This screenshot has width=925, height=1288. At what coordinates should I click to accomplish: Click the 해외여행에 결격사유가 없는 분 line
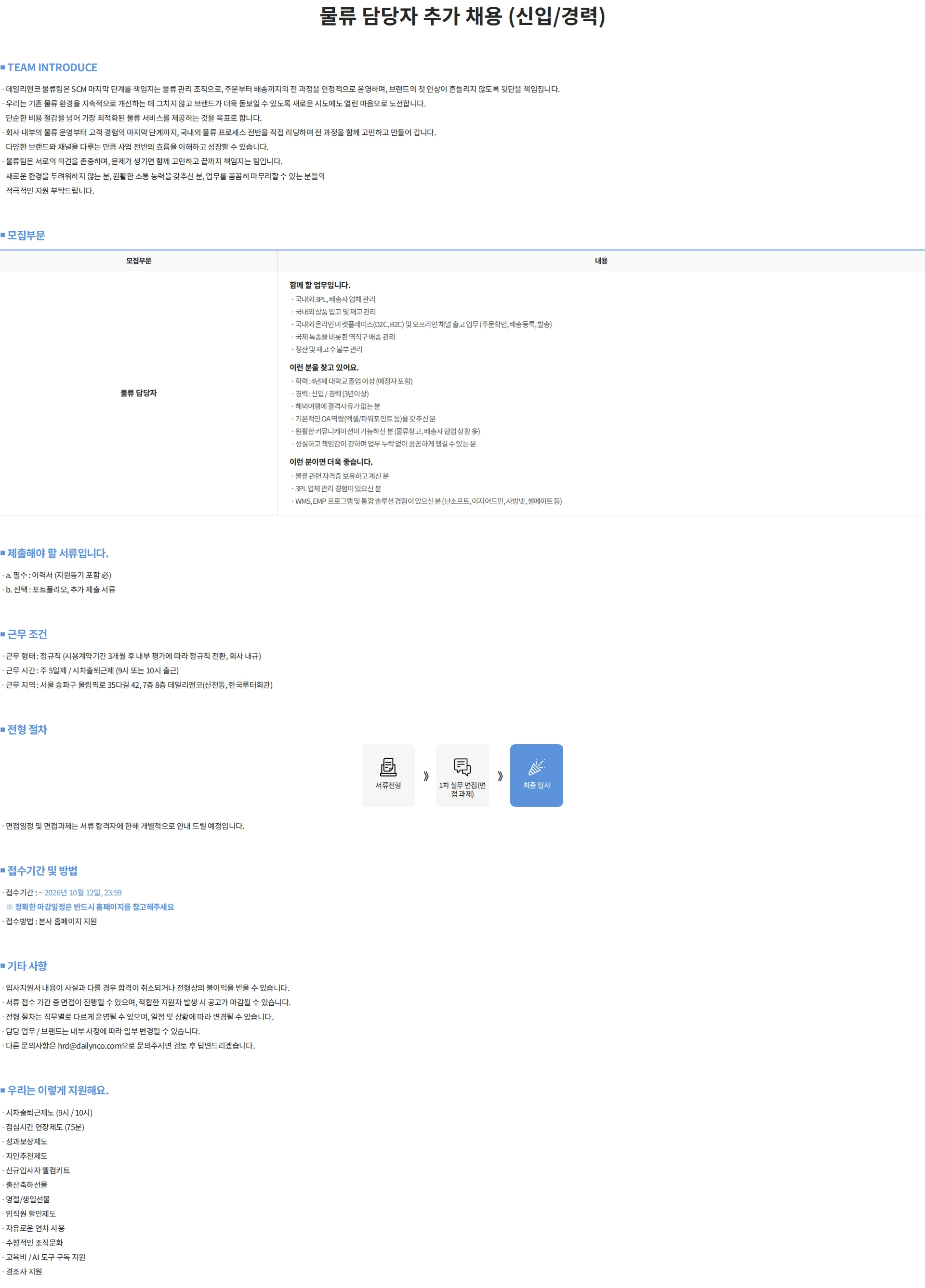click(338, 406)
